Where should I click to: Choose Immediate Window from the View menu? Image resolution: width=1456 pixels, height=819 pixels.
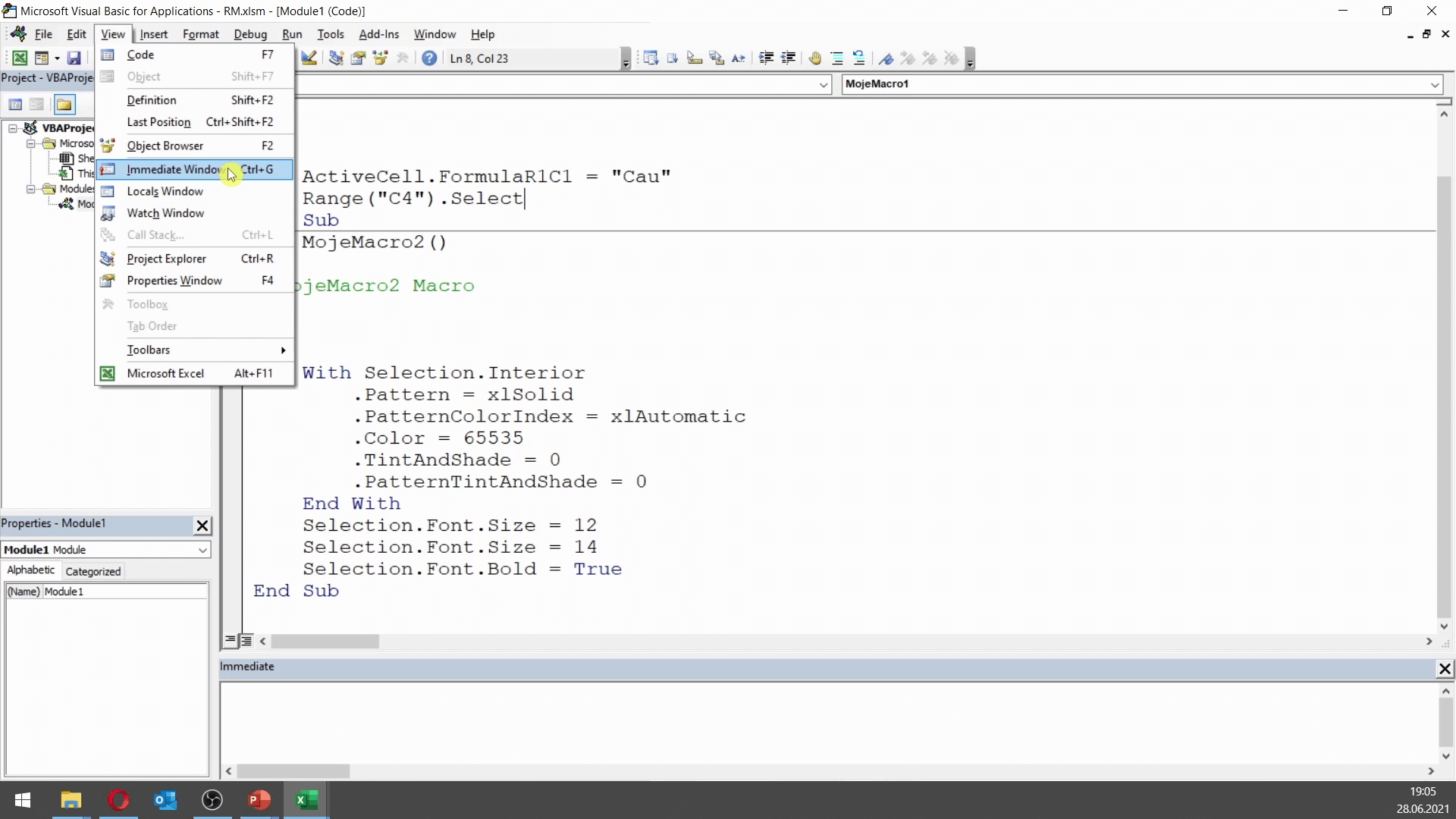pos(195,169)
